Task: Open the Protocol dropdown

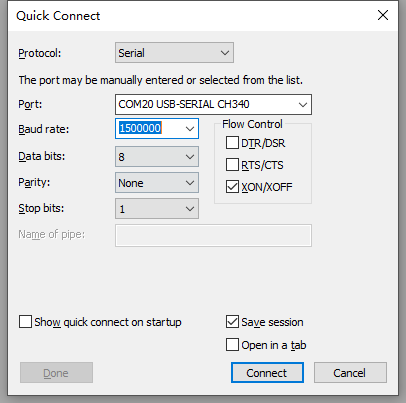Action: [174, 53]
